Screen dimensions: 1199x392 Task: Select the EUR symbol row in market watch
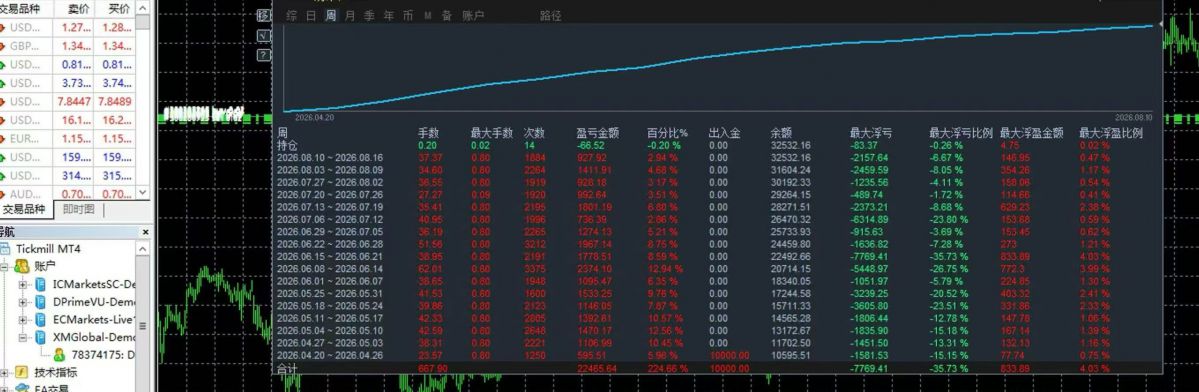[x=68, y=139]
